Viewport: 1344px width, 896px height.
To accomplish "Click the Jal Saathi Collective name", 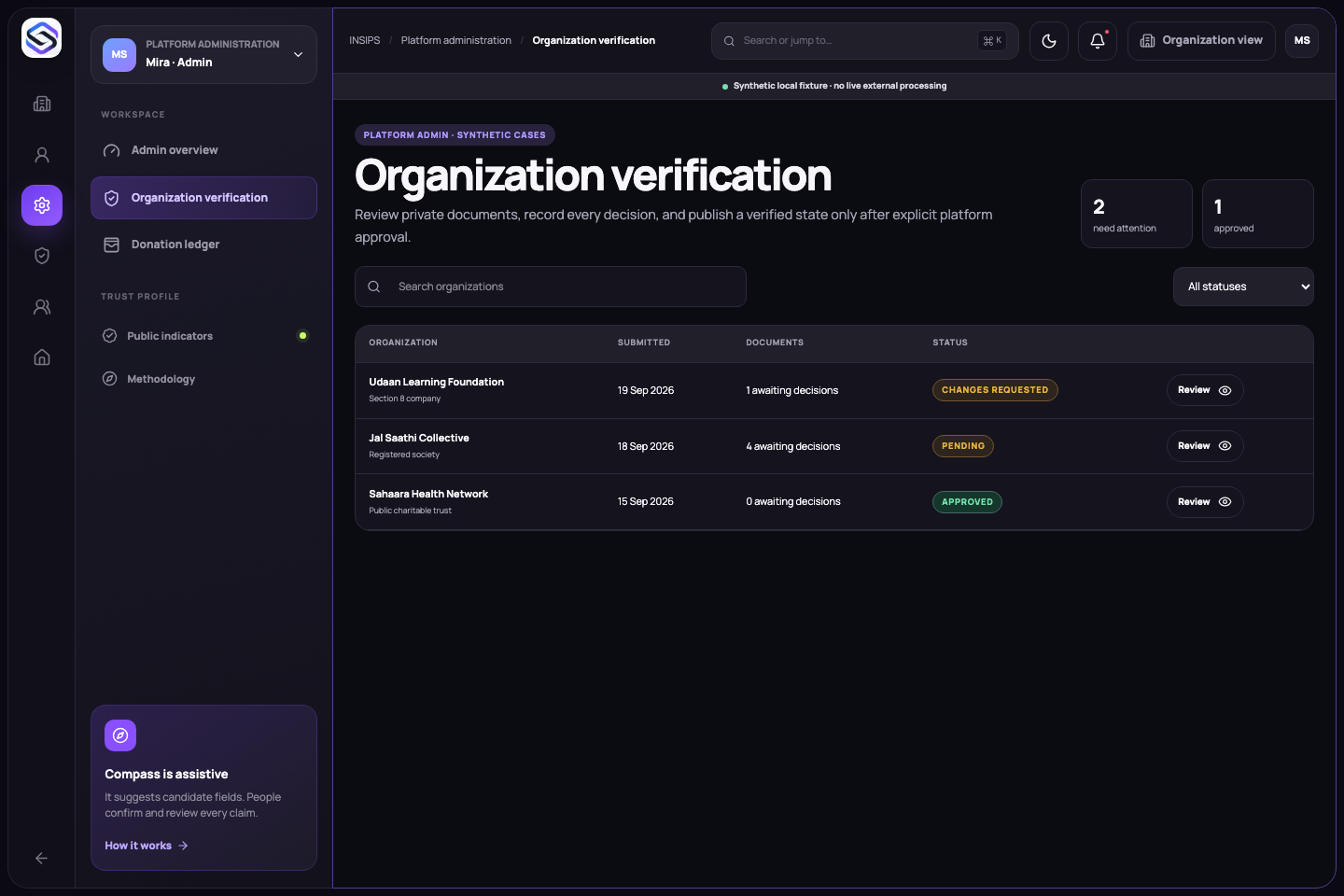I will pos(419,438).
